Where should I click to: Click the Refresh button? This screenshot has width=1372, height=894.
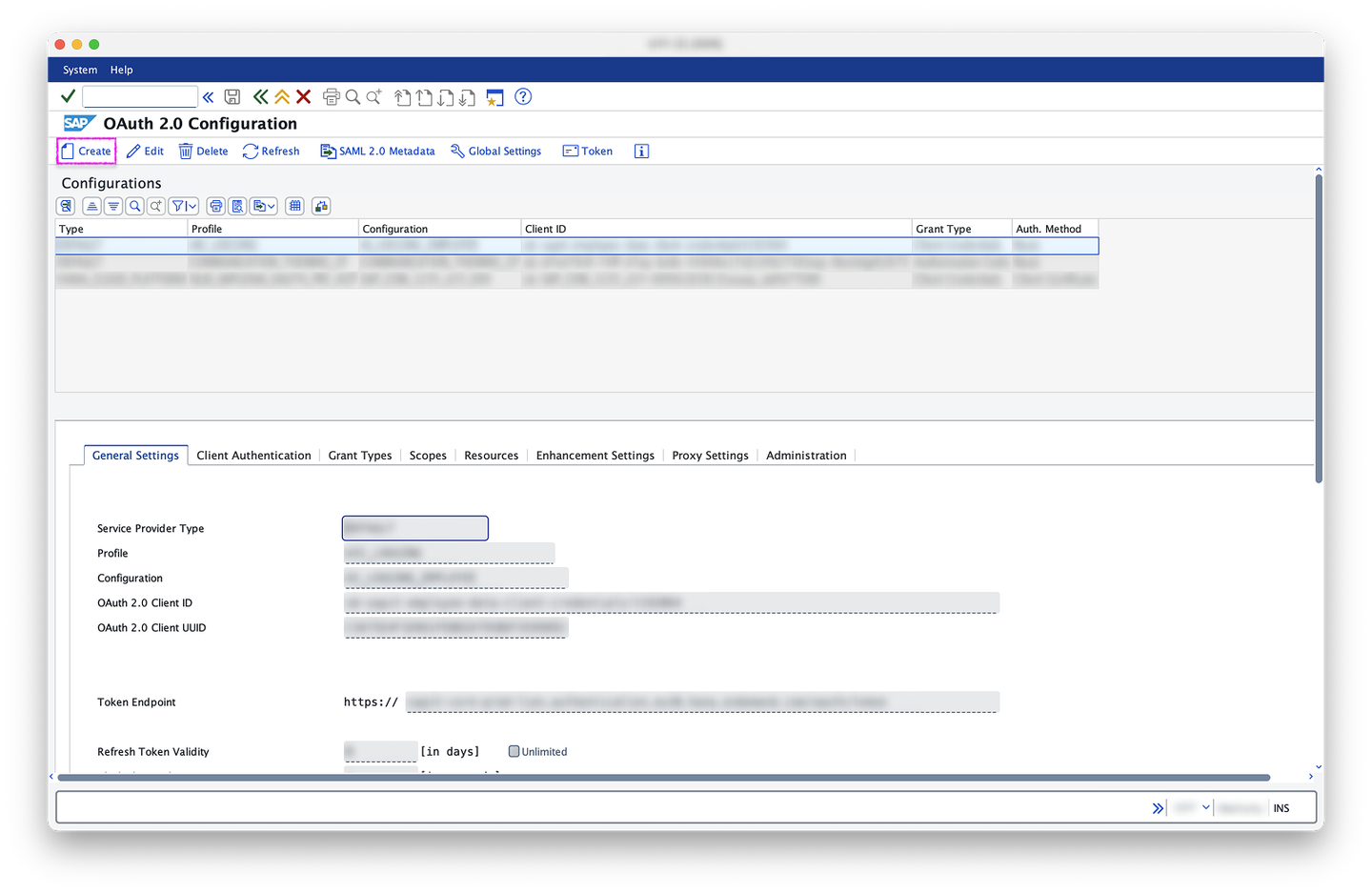[272, 151]
